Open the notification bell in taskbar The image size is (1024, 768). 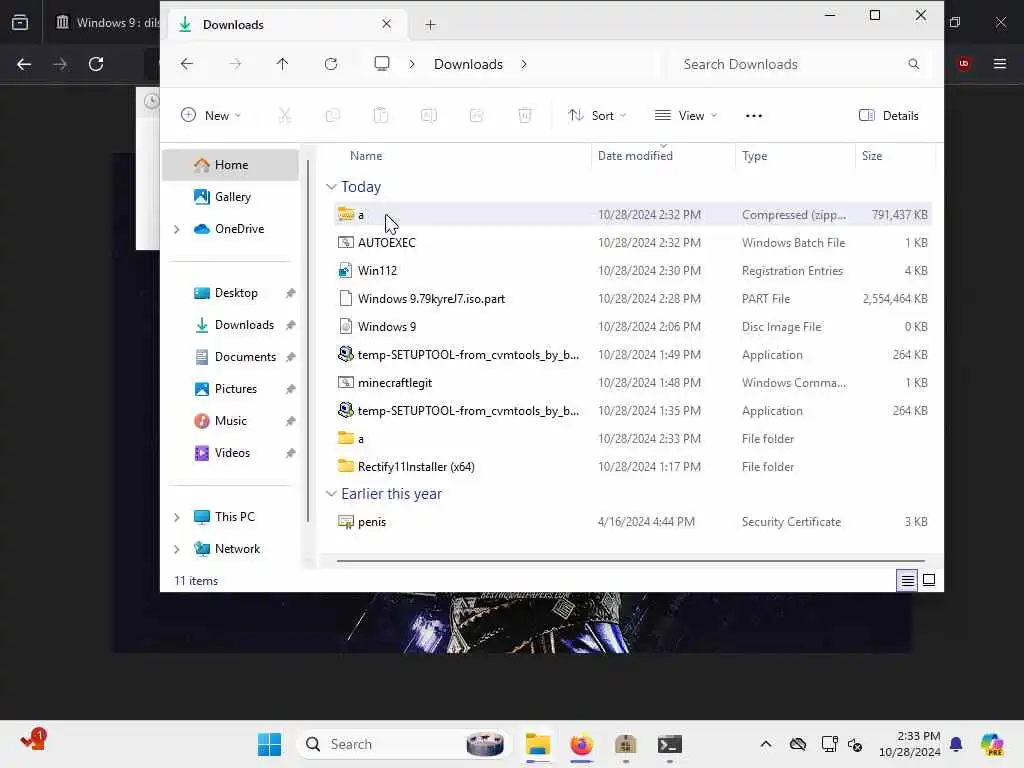tap(956, 744)
